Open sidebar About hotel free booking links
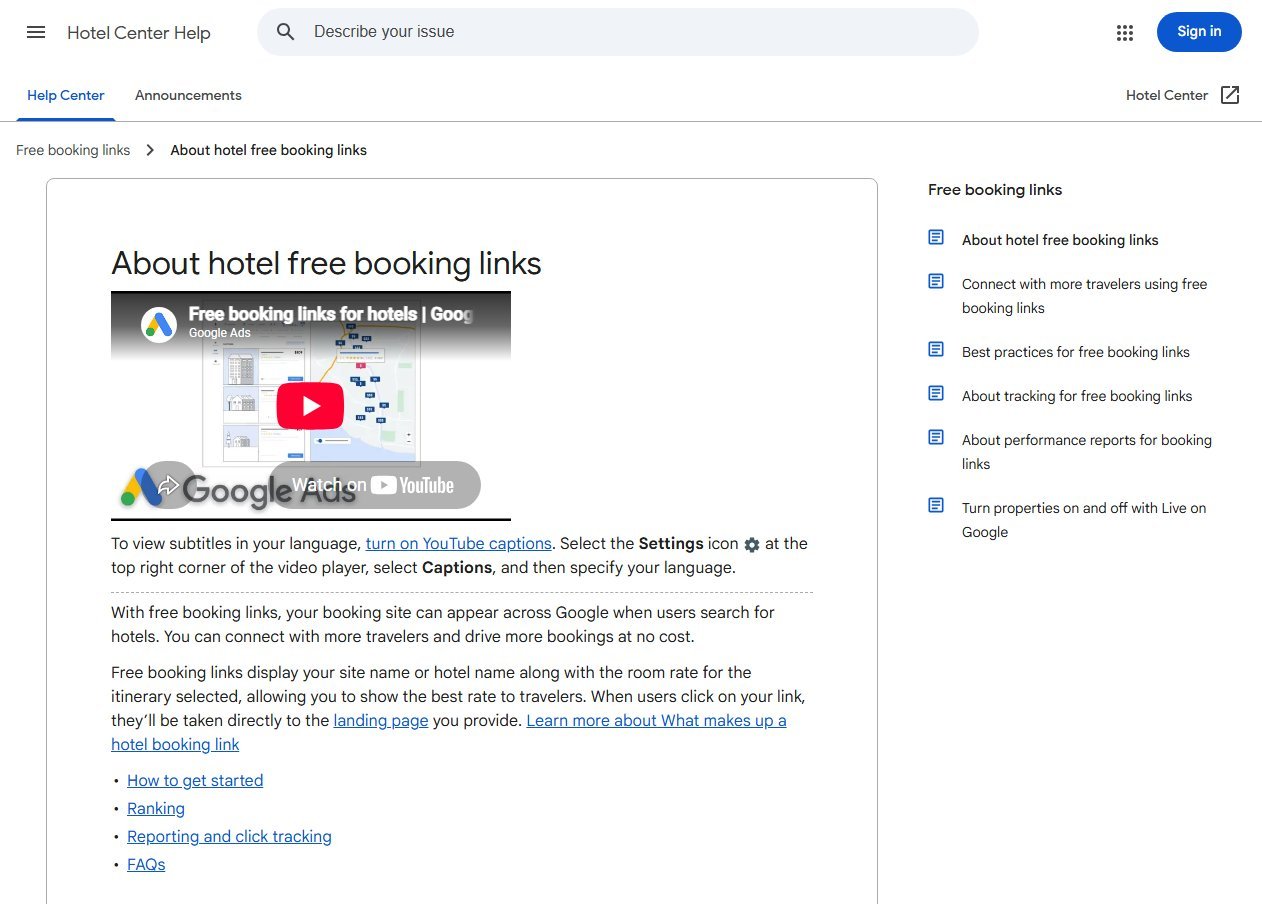 1060,240
